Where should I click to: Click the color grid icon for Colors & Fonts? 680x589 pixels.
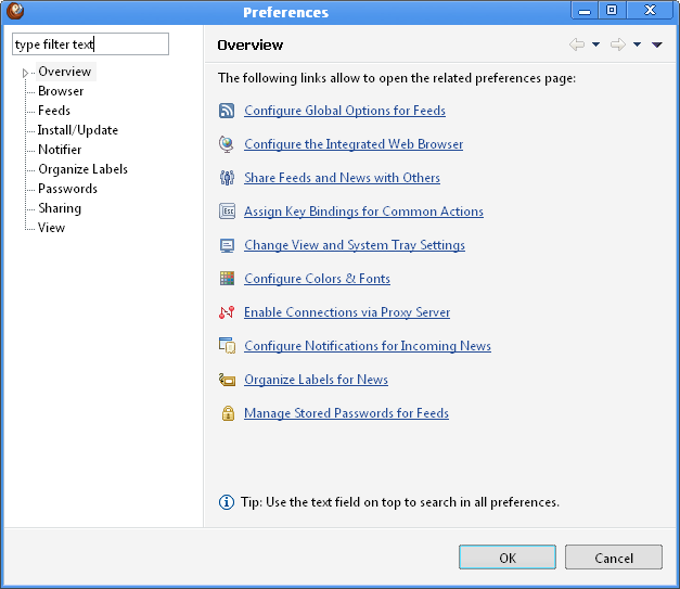coord(226,279)
